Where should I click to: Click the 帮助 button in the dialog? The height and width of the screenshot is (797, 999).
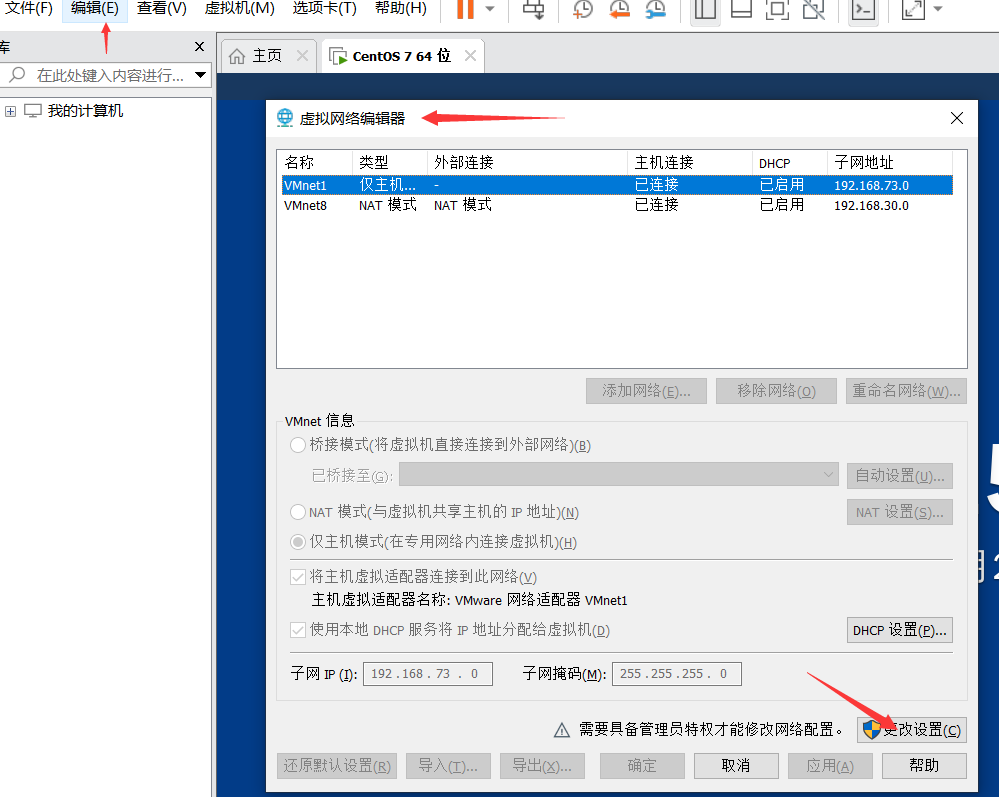(924, 766)
